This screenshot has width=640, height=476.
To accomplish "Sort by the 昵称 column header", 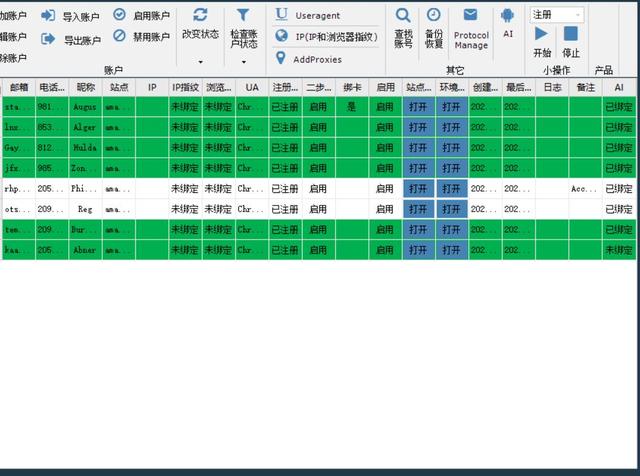I will pos(86,87).
